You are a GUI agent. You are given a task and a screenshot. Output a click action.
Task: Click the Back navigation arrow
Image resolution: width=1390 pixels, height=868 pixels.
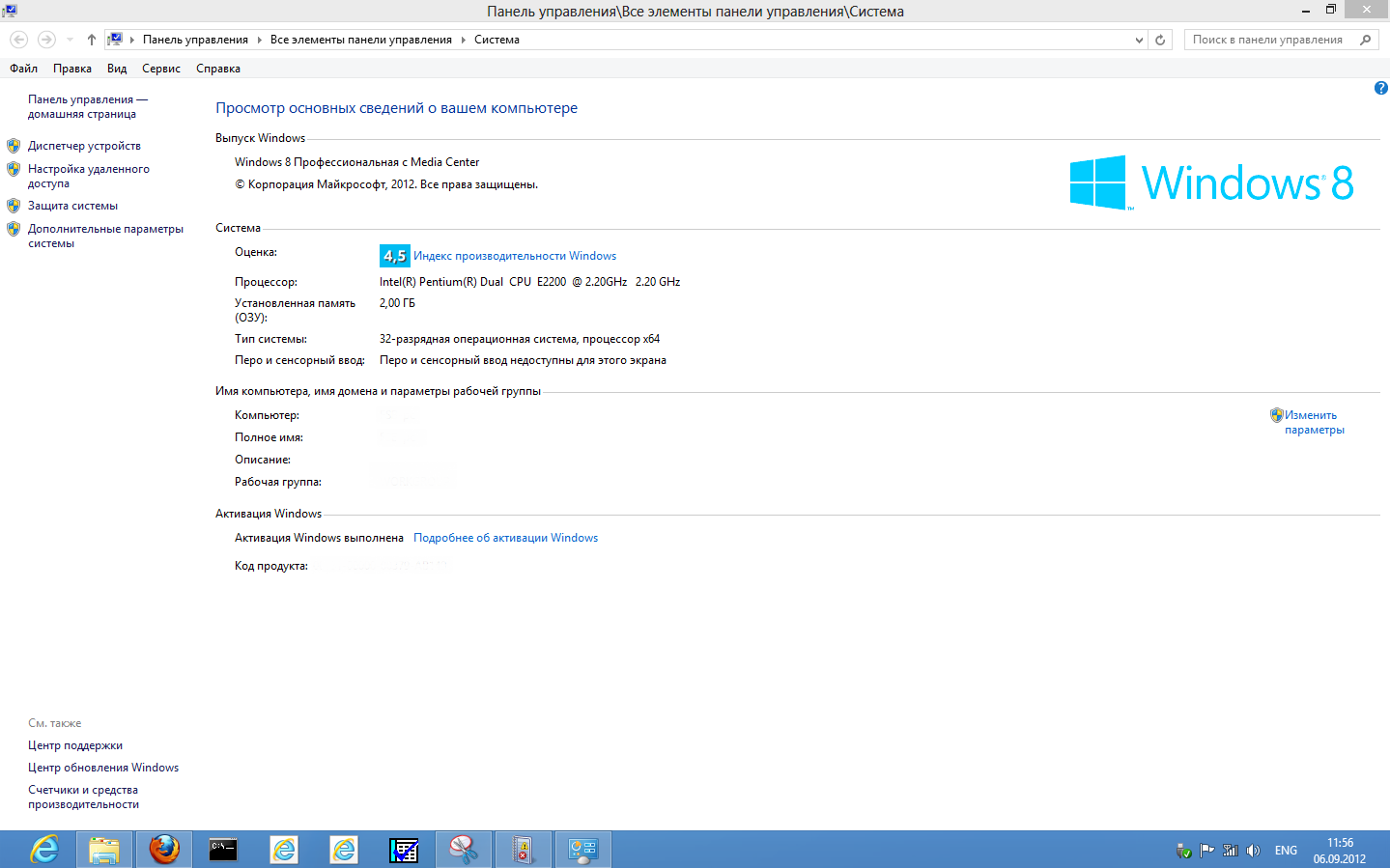point(19,40)
